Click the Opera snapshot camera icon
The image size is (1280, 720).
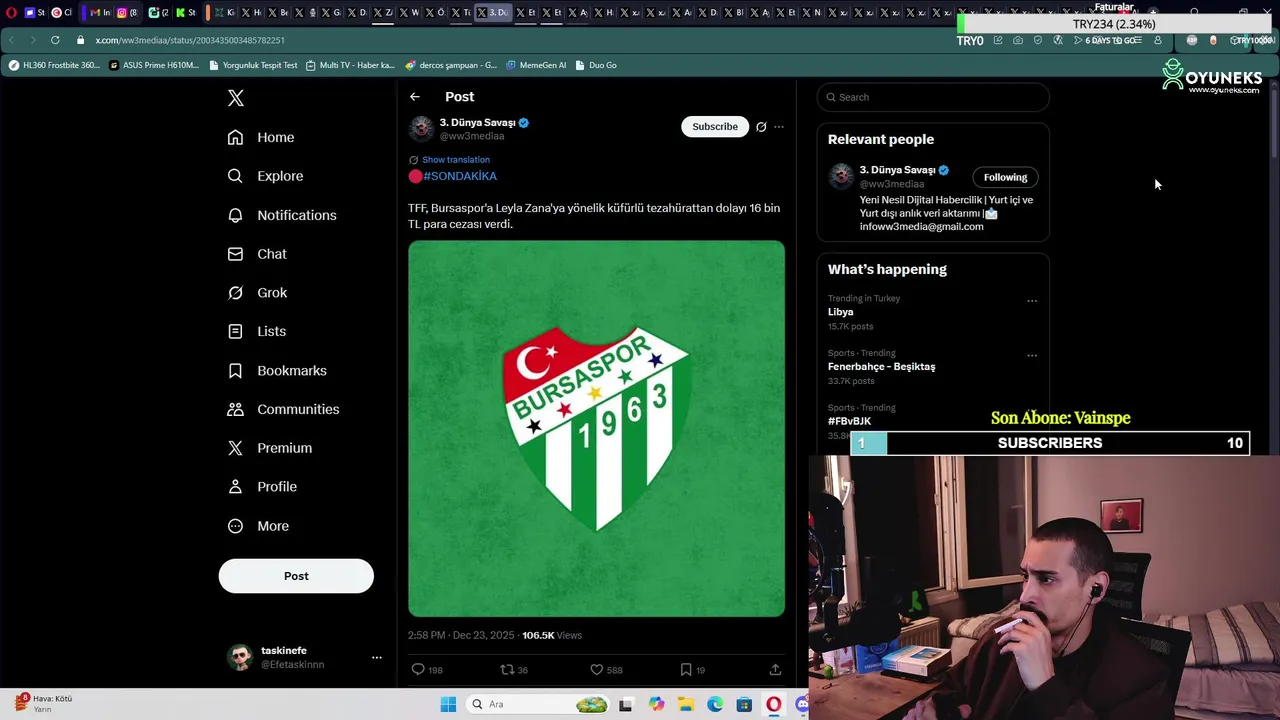(1018, 40)
